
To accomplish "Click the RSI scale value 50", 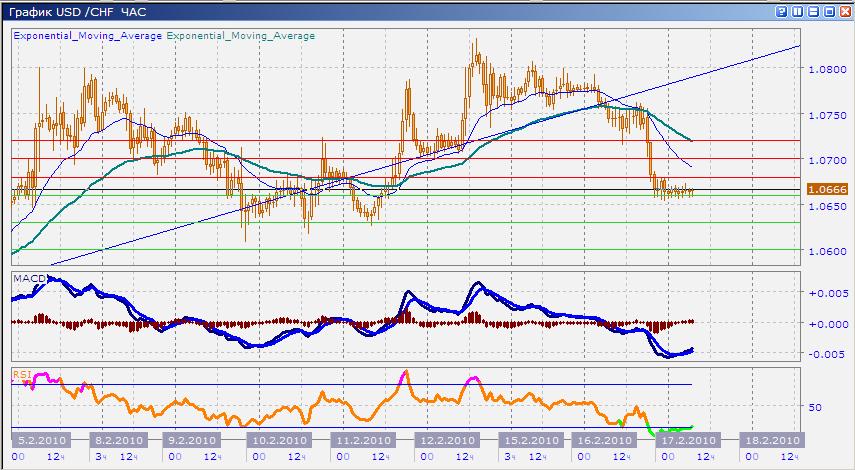I will (815, 407).
